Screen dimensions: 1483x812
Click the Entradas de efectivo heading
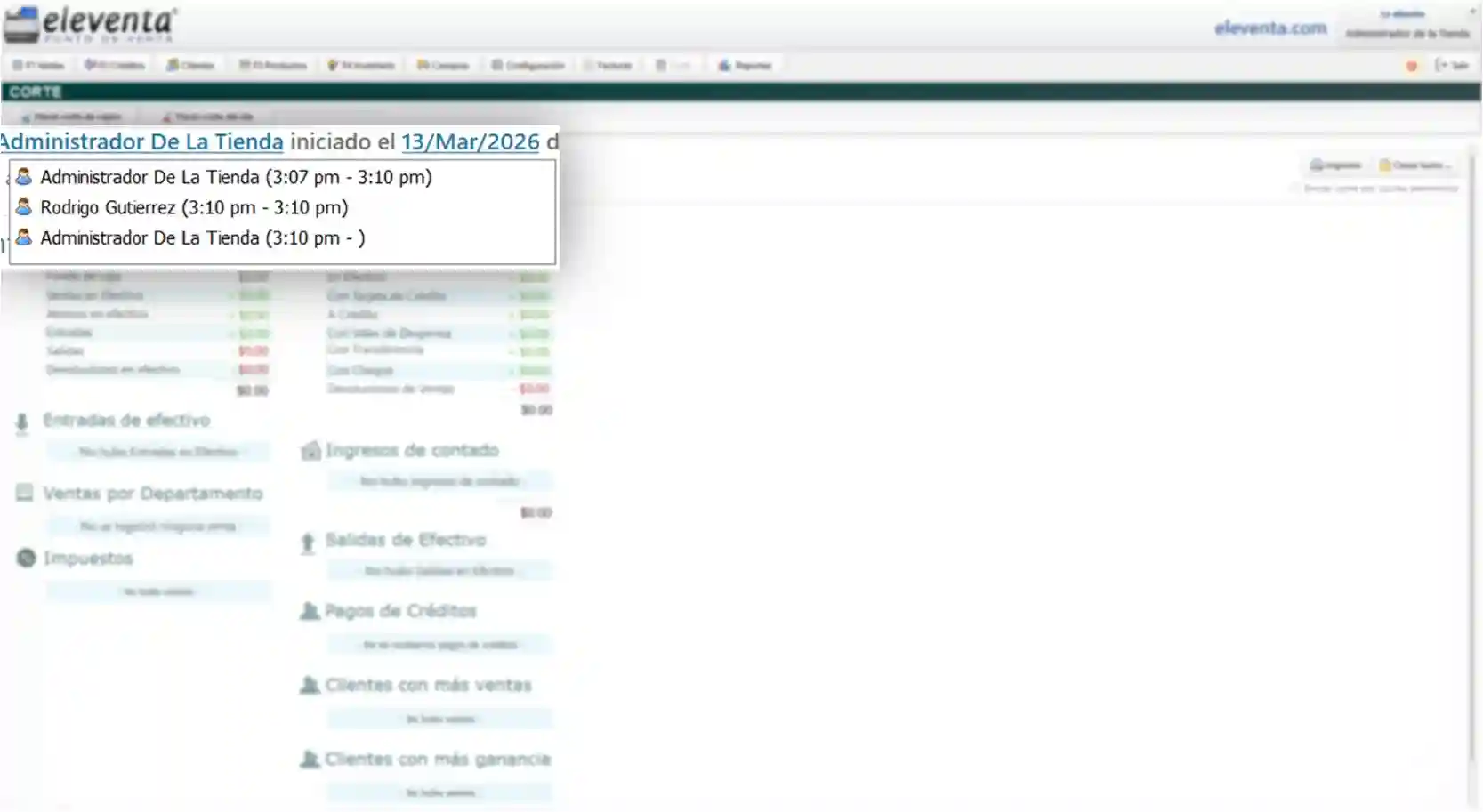126,420
